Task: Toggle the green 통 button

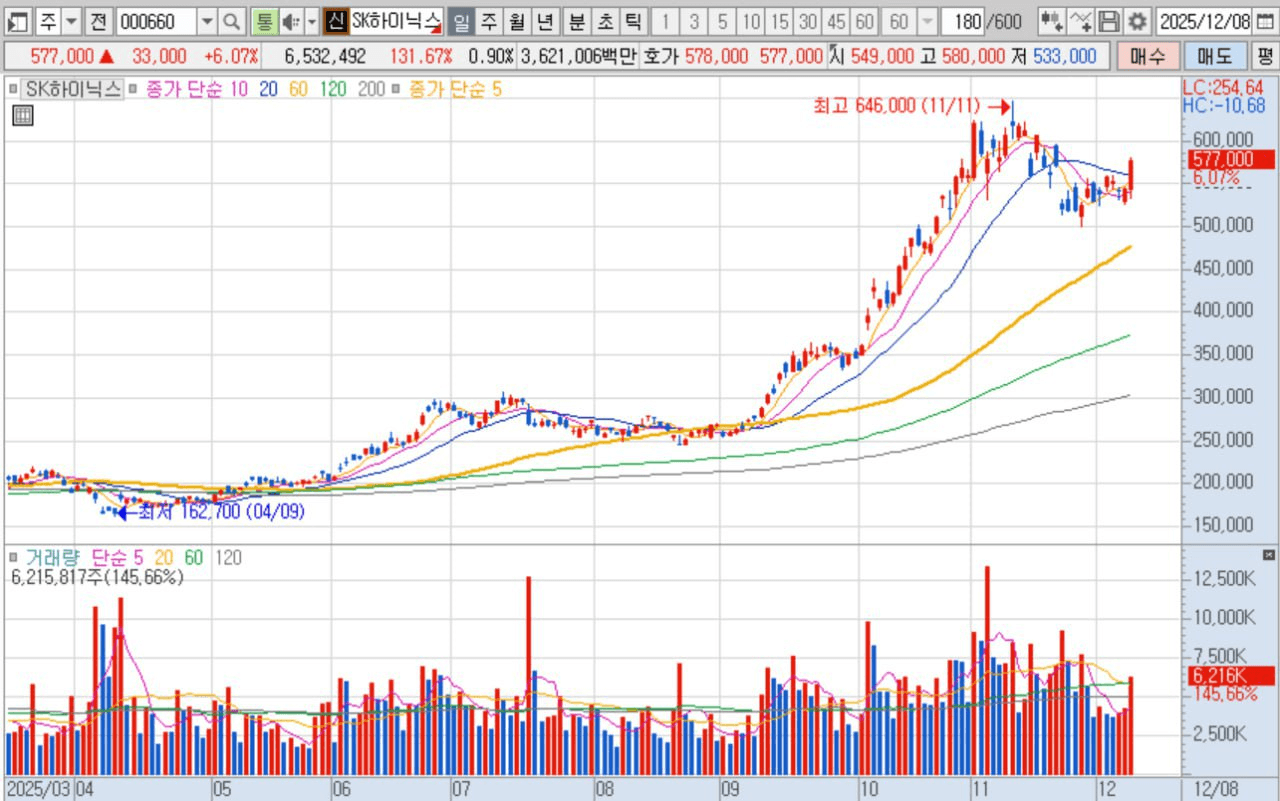Action: [263, 21]
